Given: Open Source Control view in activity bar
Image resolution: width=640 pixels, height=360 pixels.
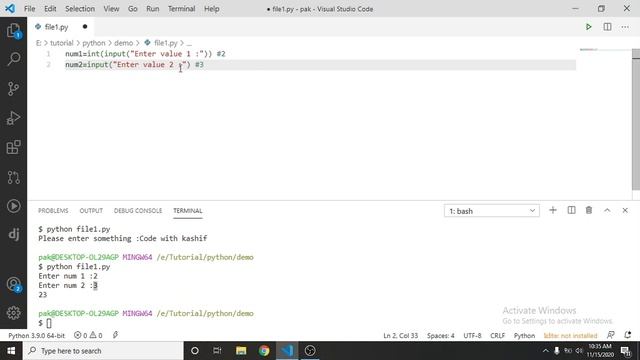Looking at the screenshot, I should tap(13, 89).
